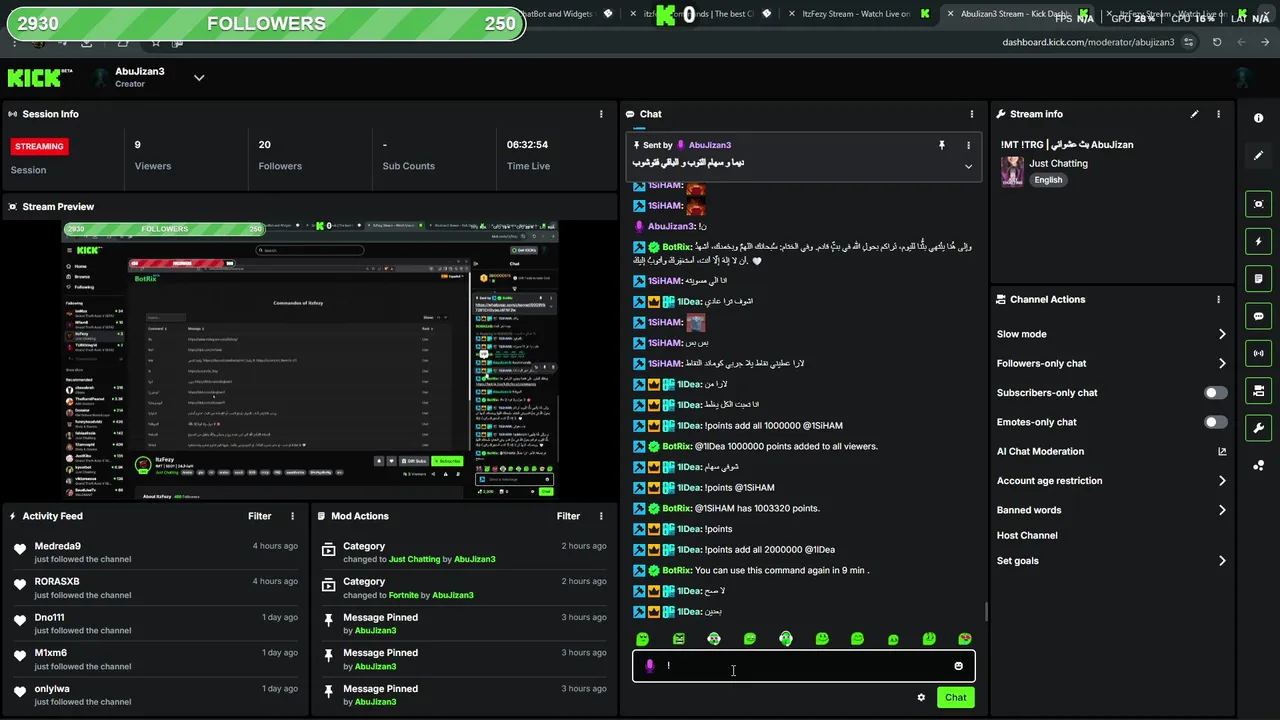Open Medreda9 follower entry
The width and height of the screenshot is (1280, 720).
pos(155,553)
